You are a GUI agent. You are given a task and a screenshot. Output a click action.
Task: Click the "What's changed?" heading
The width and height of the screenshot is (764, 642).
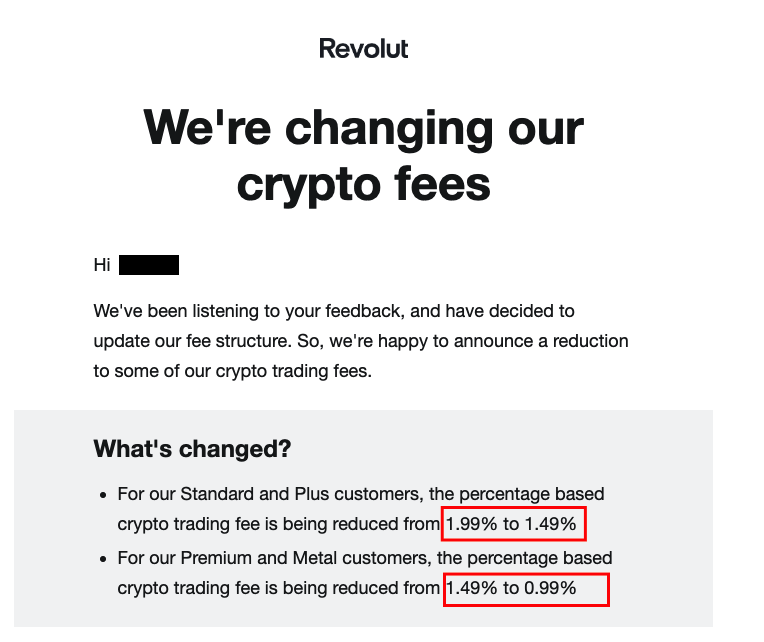coord(192,449)
